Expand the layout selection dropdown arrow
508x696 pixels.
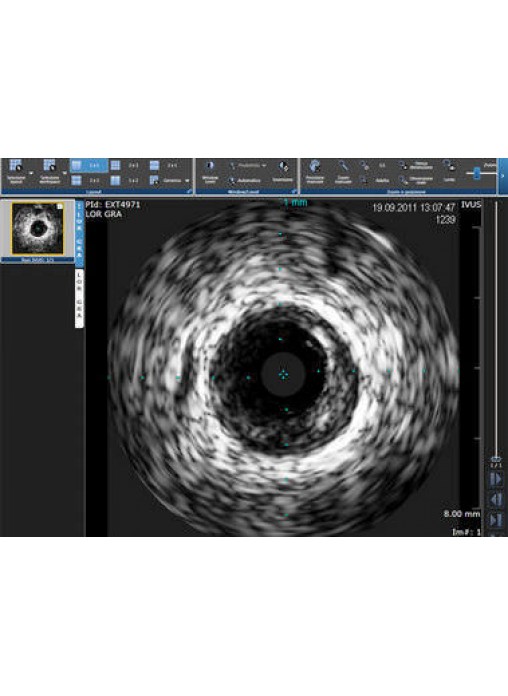pyautogui.click(x=31, y=173)
